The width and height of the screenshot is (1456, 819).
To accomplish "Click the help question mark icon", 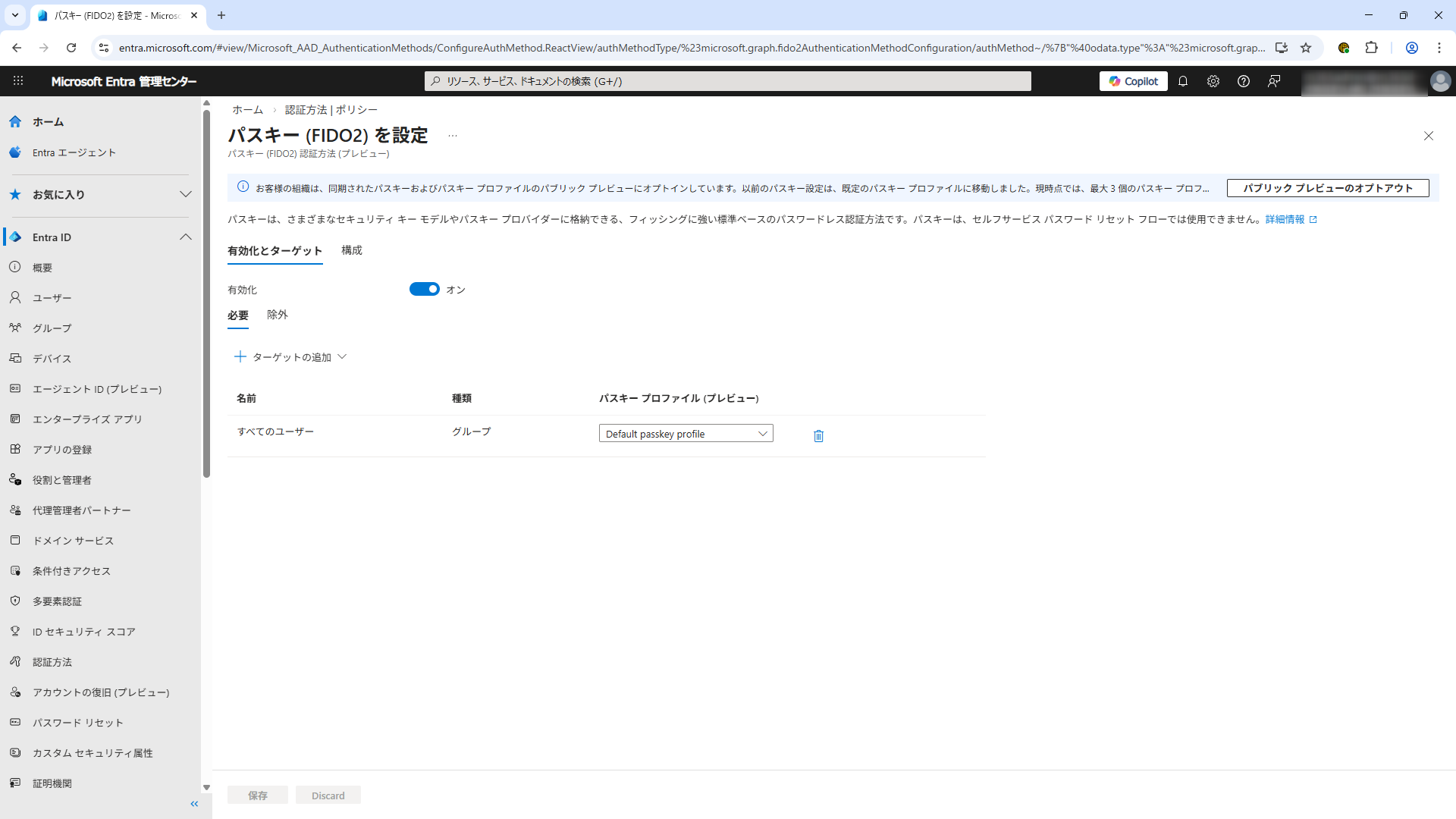I will point(1244,81).
